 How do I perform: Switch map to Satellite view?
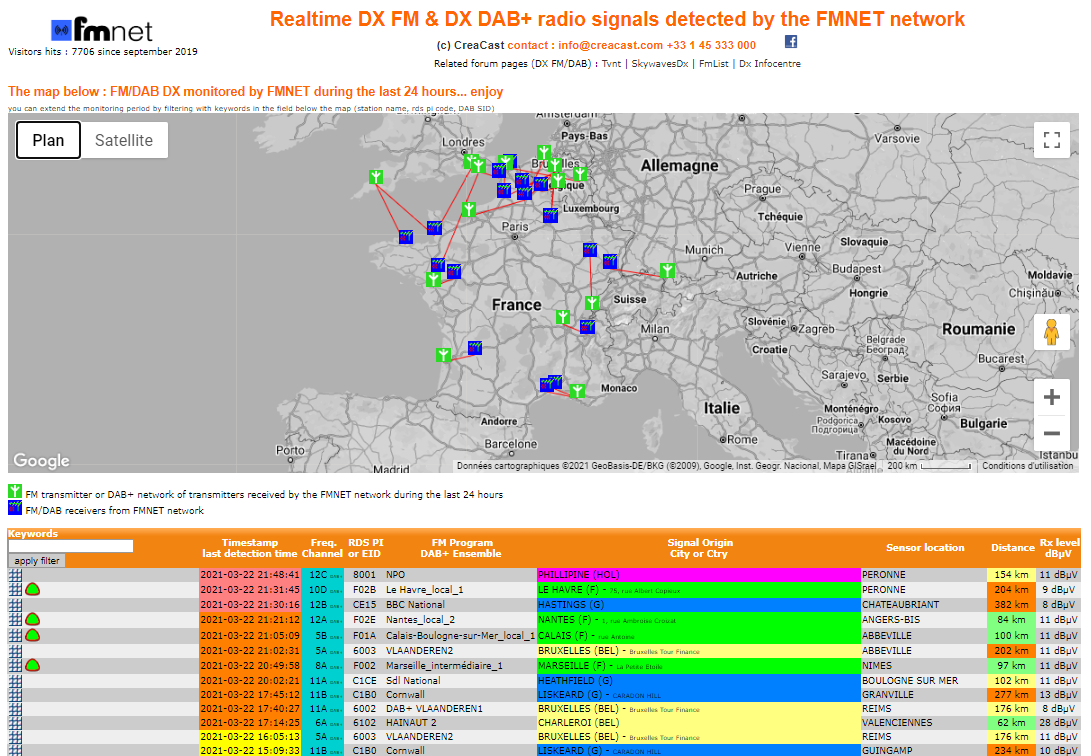[124, 140]
